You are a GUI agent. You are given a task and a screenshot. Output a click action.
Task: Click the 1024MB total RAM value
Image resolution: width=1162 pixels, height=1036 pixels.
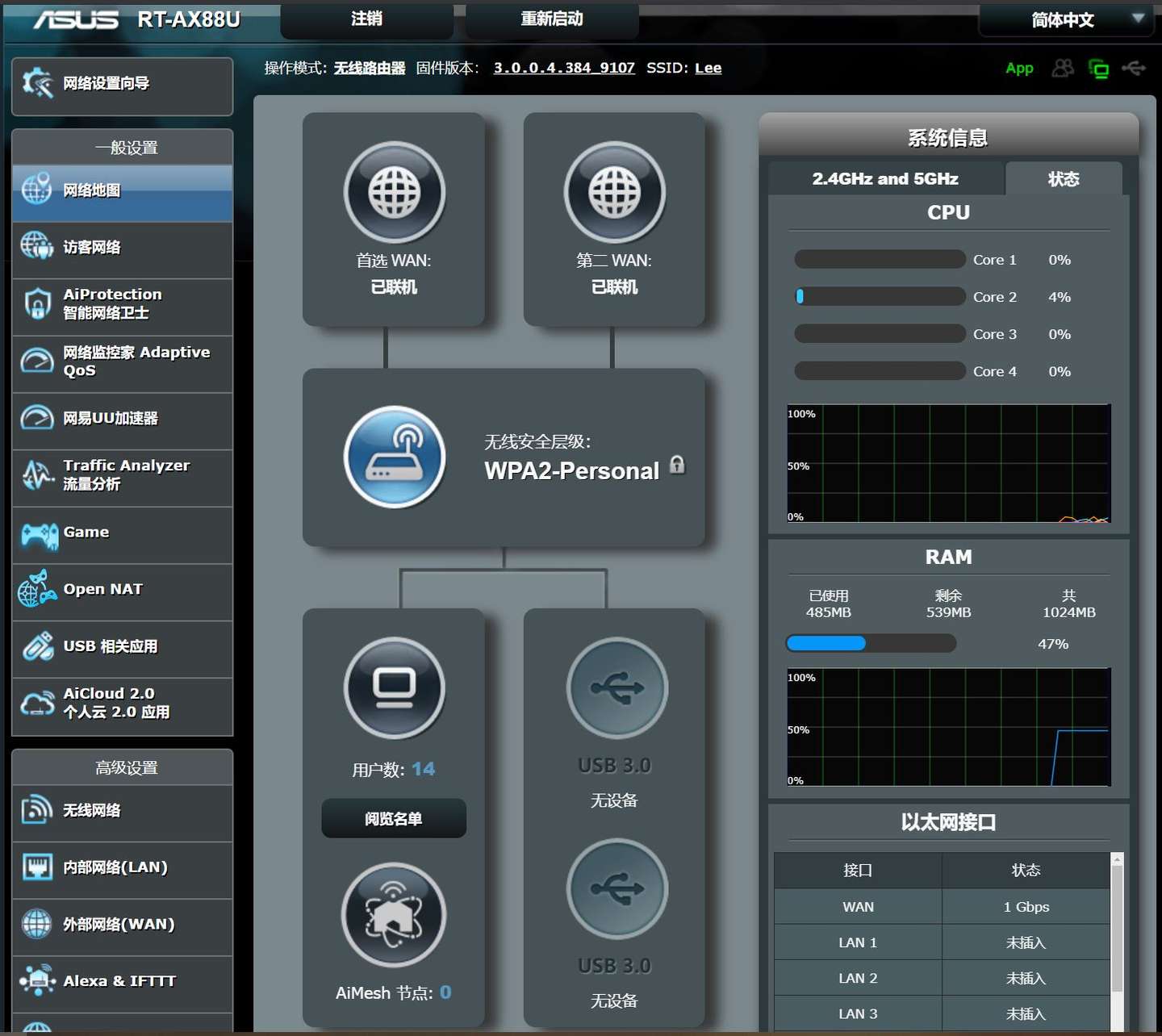1069,612
